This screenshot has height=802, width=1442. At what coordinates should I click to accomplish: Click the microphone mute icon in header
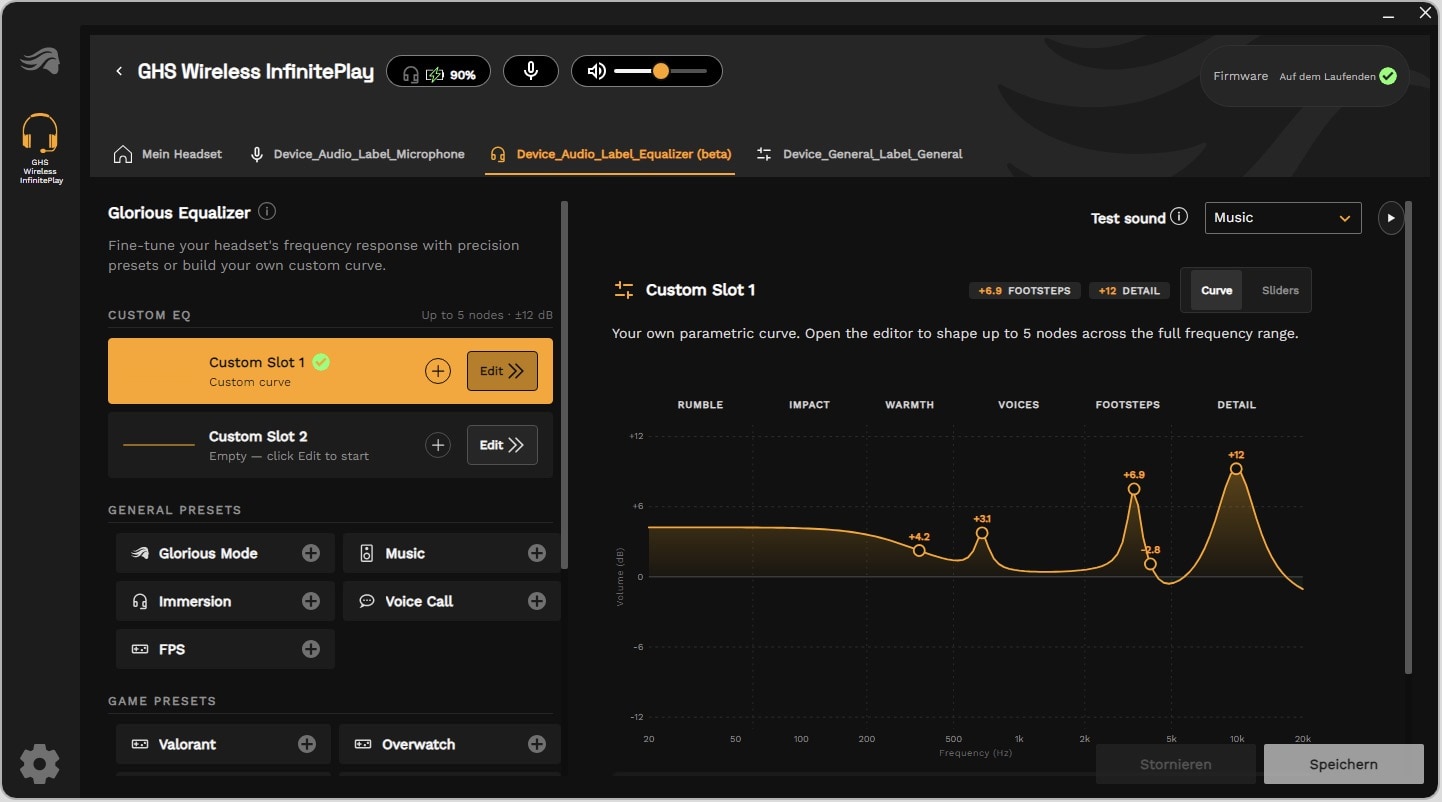pos(531,71)
